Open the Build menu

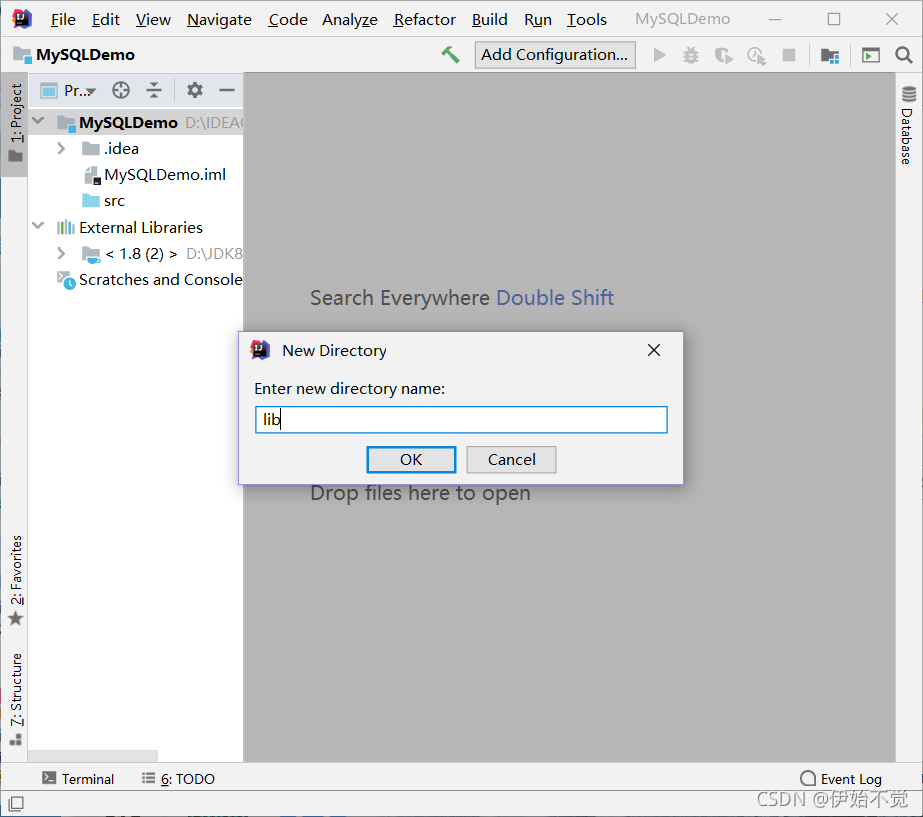(489, 19)
